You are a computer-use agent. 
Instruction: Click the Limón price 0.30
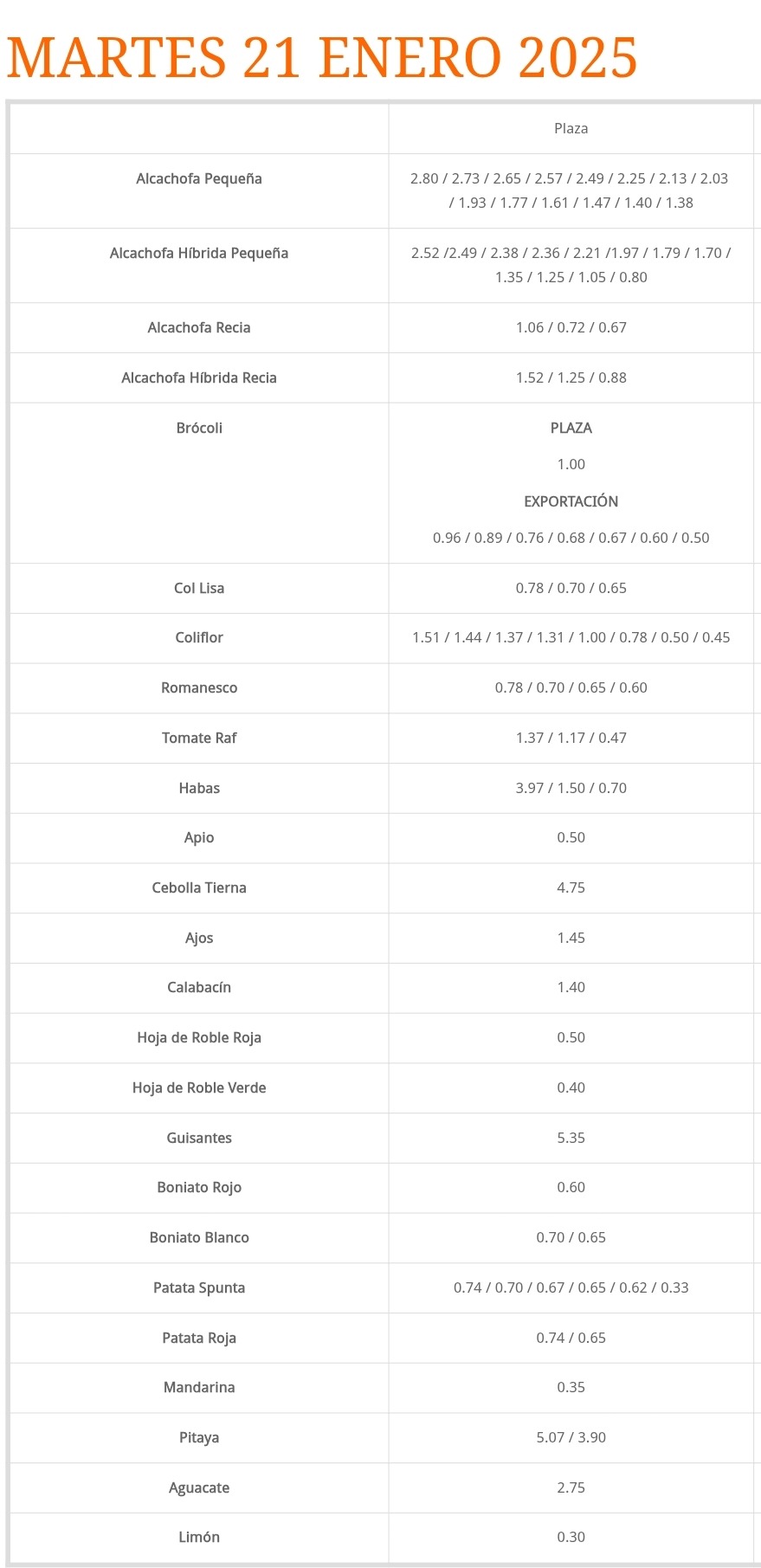click(x=571, y=1538)
